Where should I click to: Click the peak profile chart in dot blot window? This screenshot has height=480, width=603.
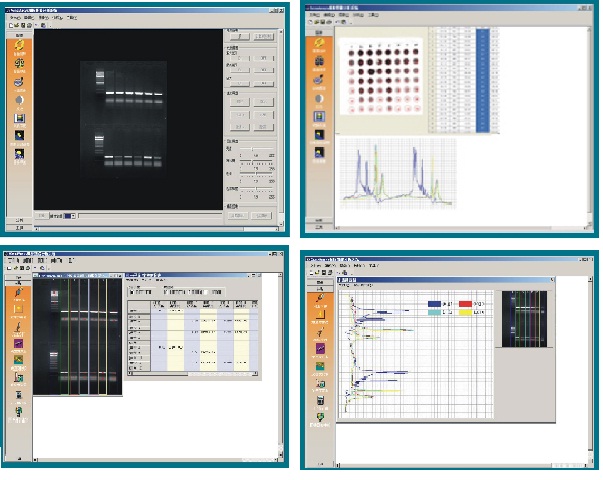pos(398,173)
